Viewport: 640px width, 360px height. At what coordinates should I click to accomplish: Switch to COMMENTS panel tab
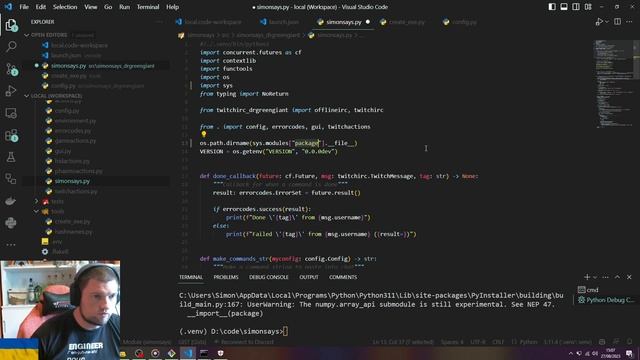point(343,277)
